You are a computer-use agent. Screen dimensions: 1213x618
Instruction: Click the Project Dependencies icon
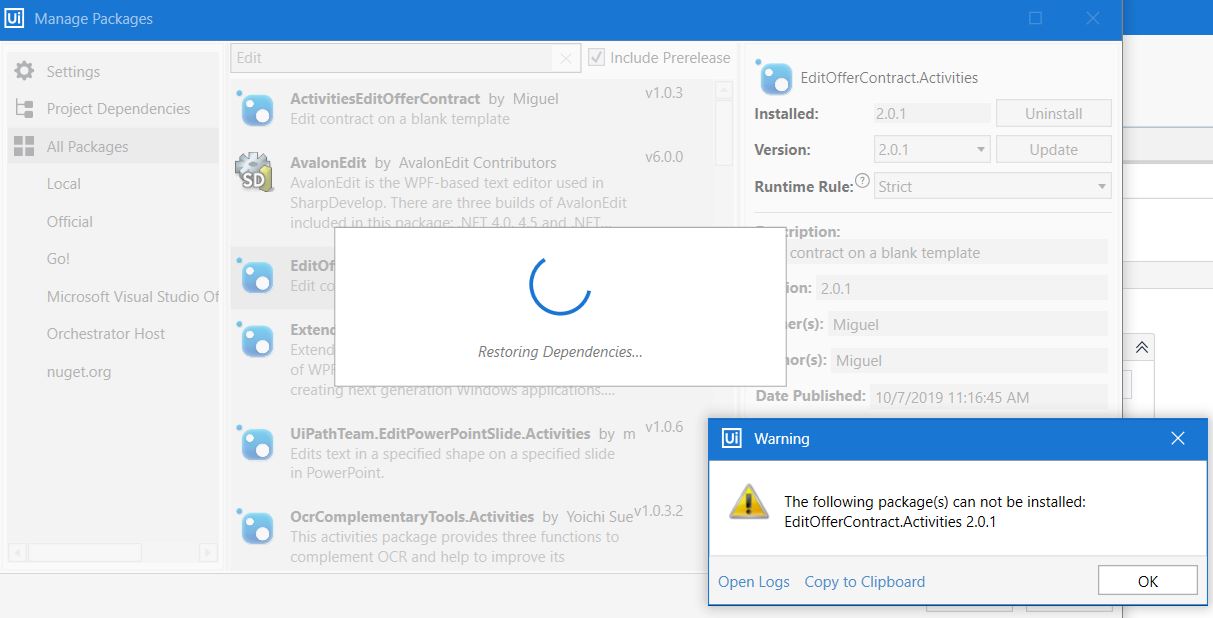click(x=24, y=108)
